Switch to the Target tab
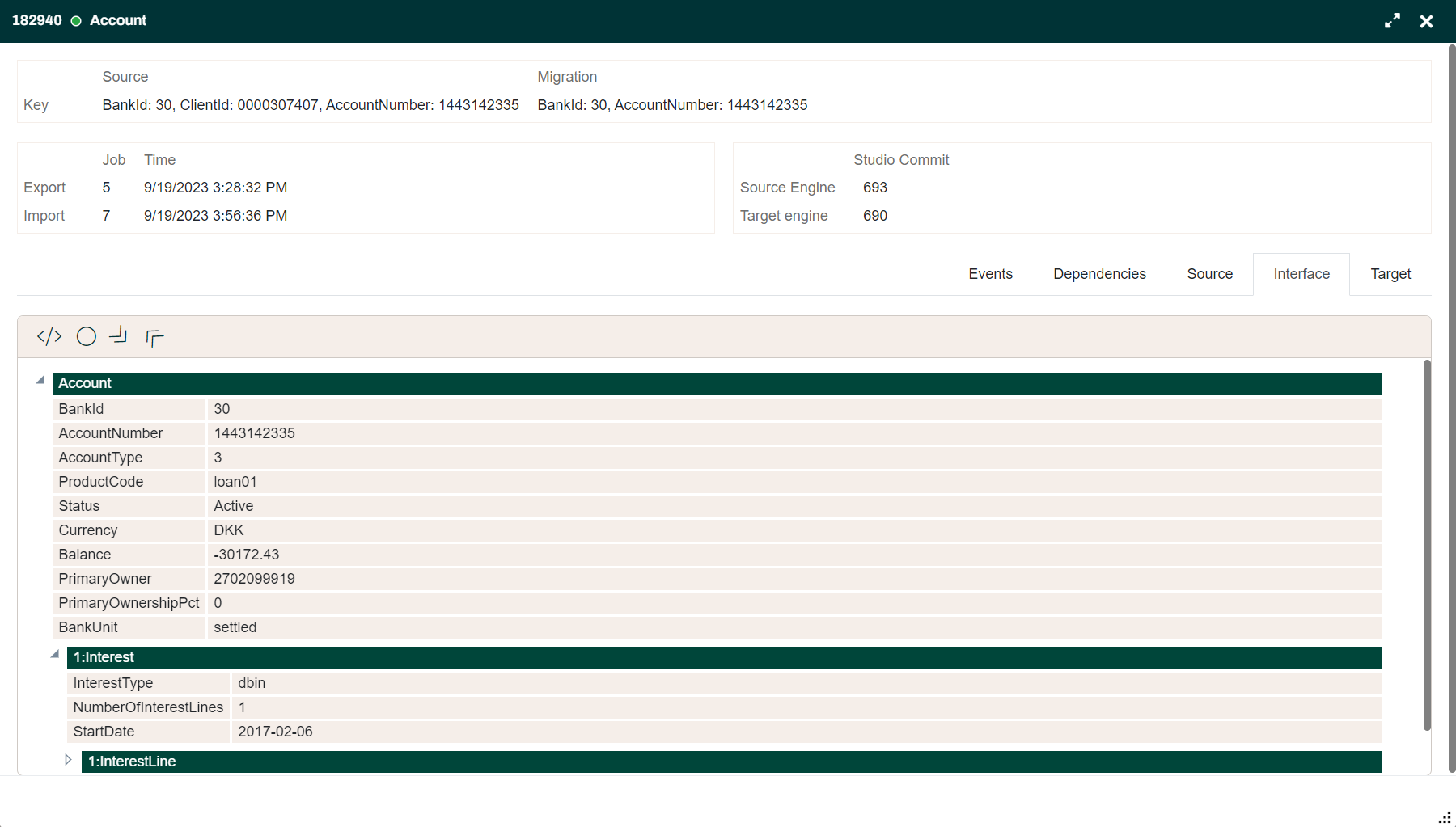 (1390, 274)
